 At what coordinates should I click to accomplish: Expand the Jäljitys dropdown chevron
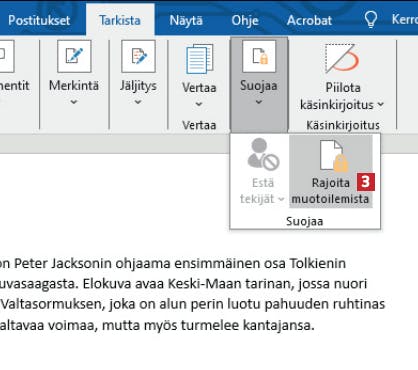[138, 102]
